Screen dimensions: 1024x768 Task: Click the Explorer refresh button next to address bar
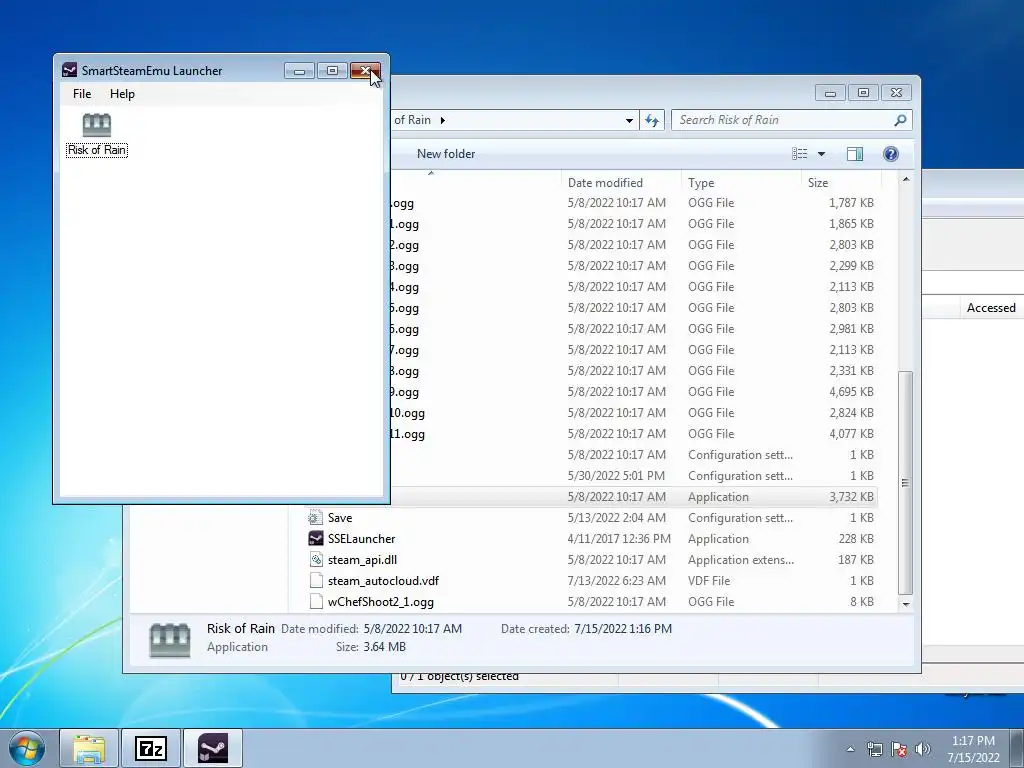[652, 120]
